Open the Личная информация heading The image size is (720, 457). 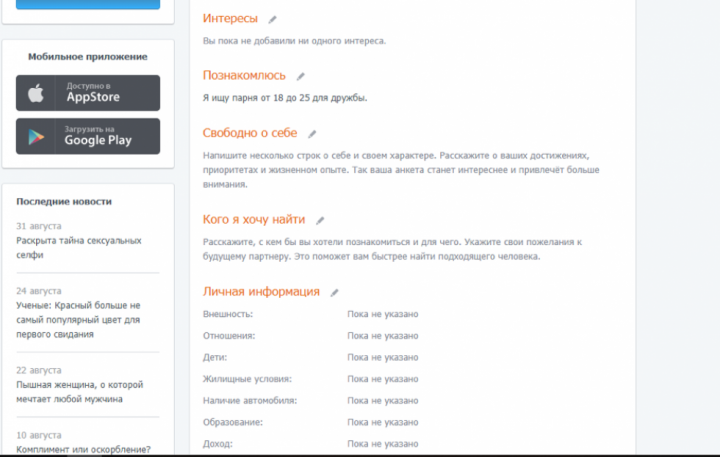point(261,292)
